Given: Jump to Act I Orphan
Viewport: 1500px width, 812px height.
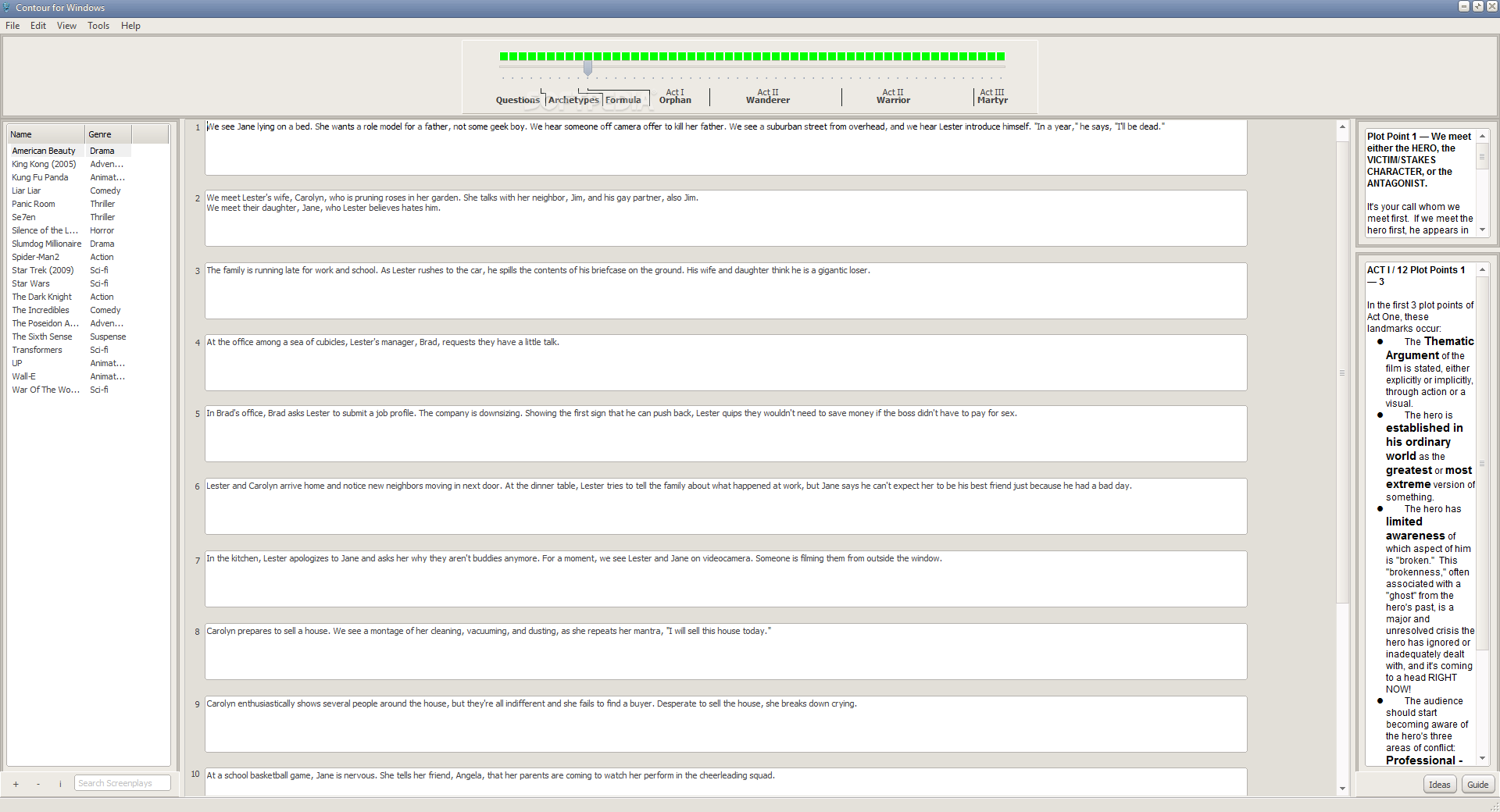Looking at the screenshot, I should (x=675, y=96).
